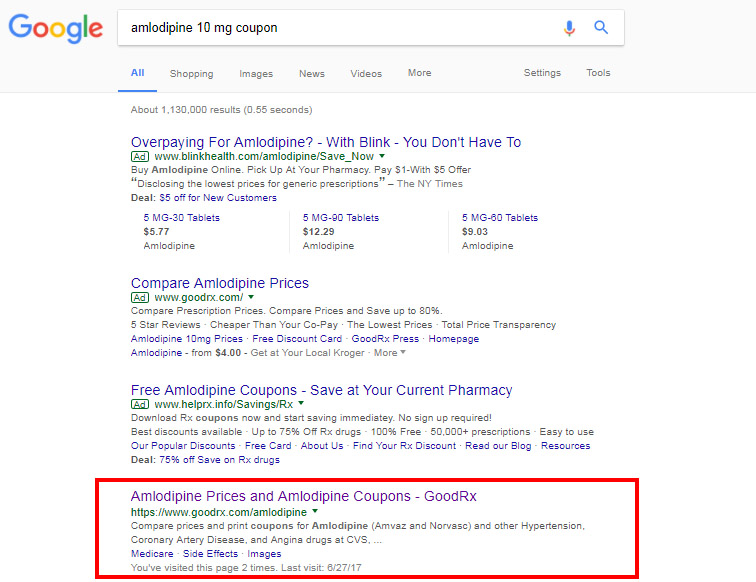756x582 pixels.
Task: Click the https://www.goodrx.com/amlodipine URL text
Action: [219, 512]
